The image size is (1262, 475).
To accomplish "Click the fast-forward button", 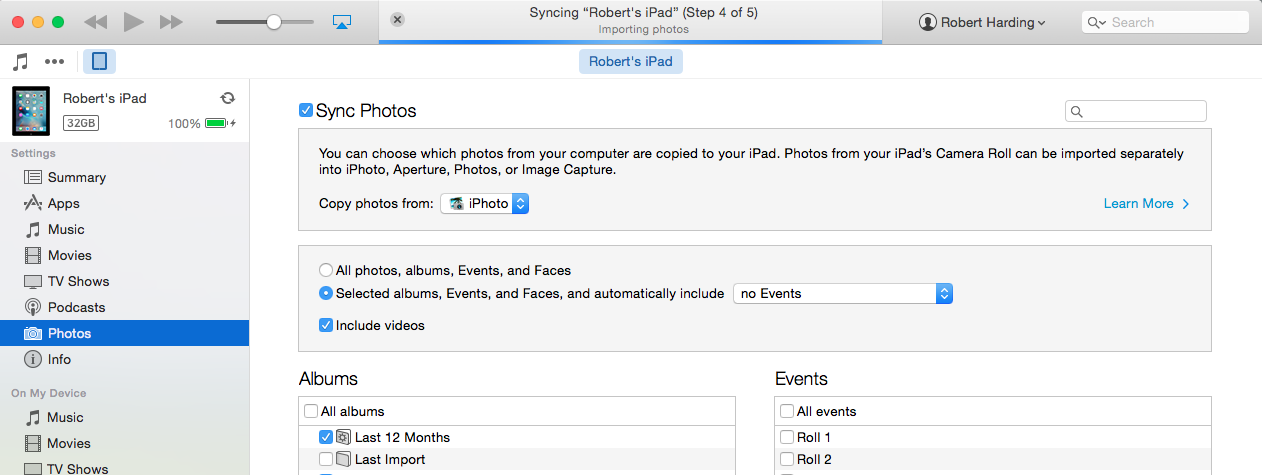I will pyautogui.click(x=171, y=21).
